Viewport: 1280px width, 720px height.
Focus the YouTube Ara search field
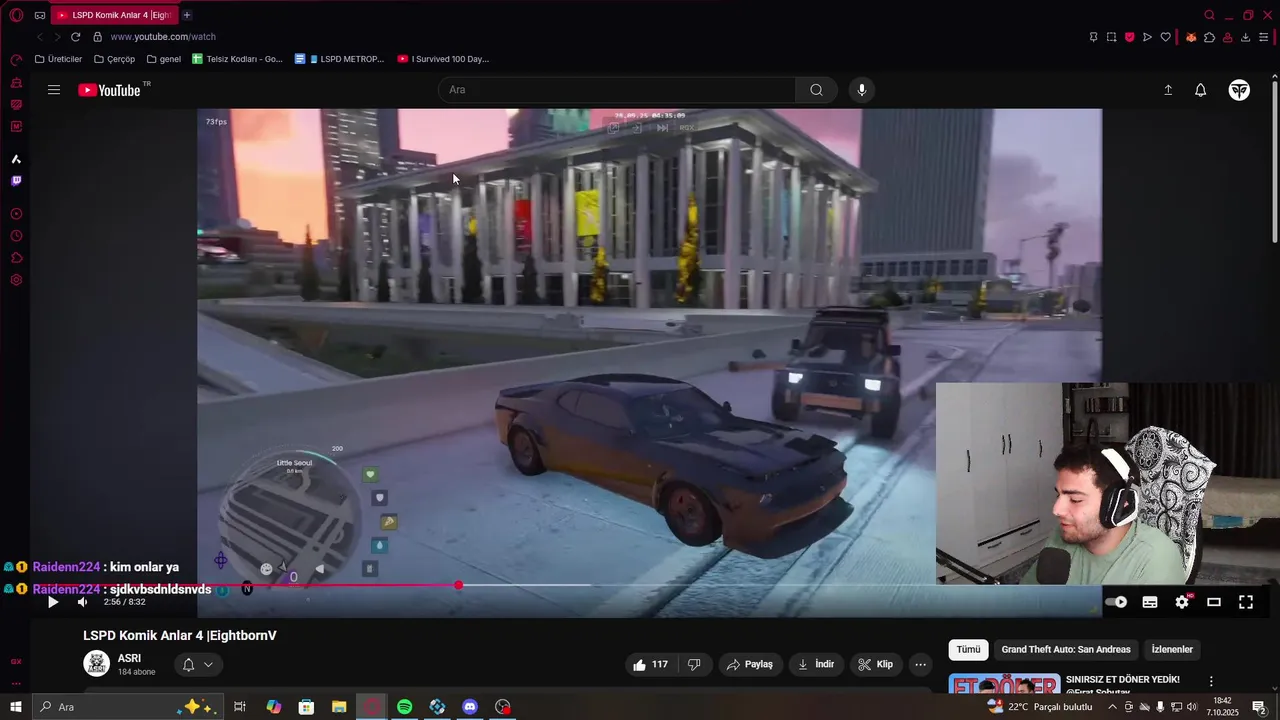tap(617, 90)
